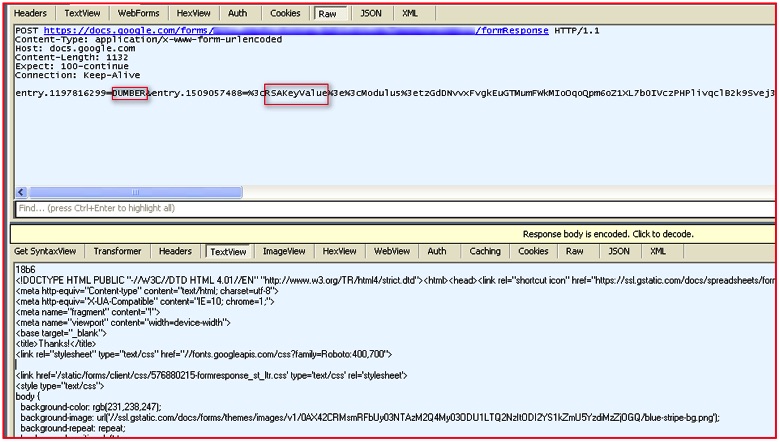
Task: Click the background-color rgb(231,238,247) line
Action: 91,407
